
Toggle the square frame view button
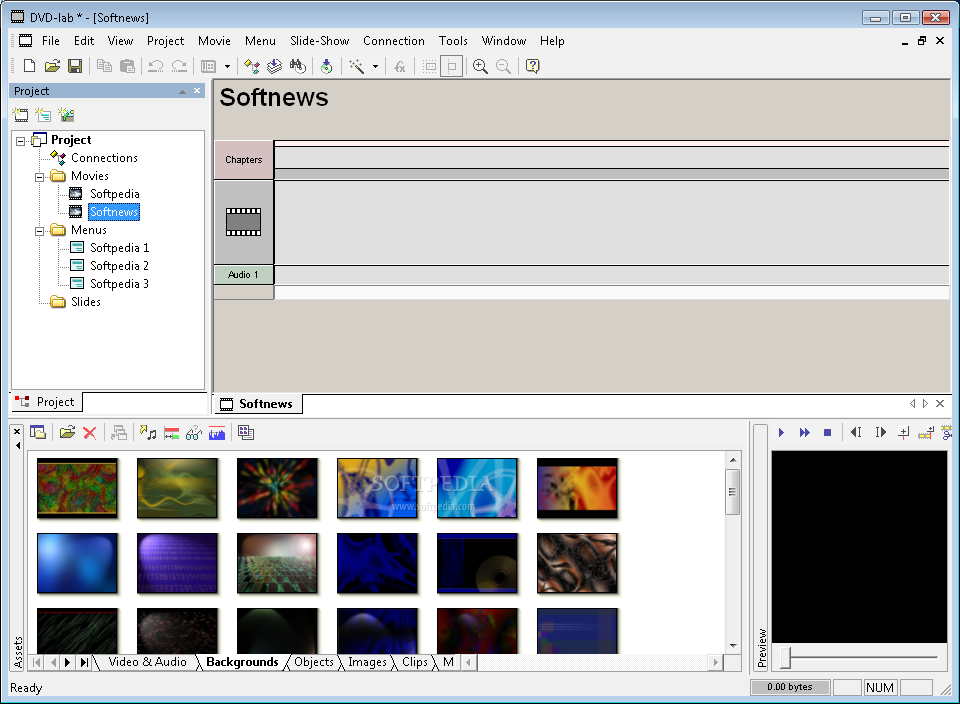click(452, 66)
